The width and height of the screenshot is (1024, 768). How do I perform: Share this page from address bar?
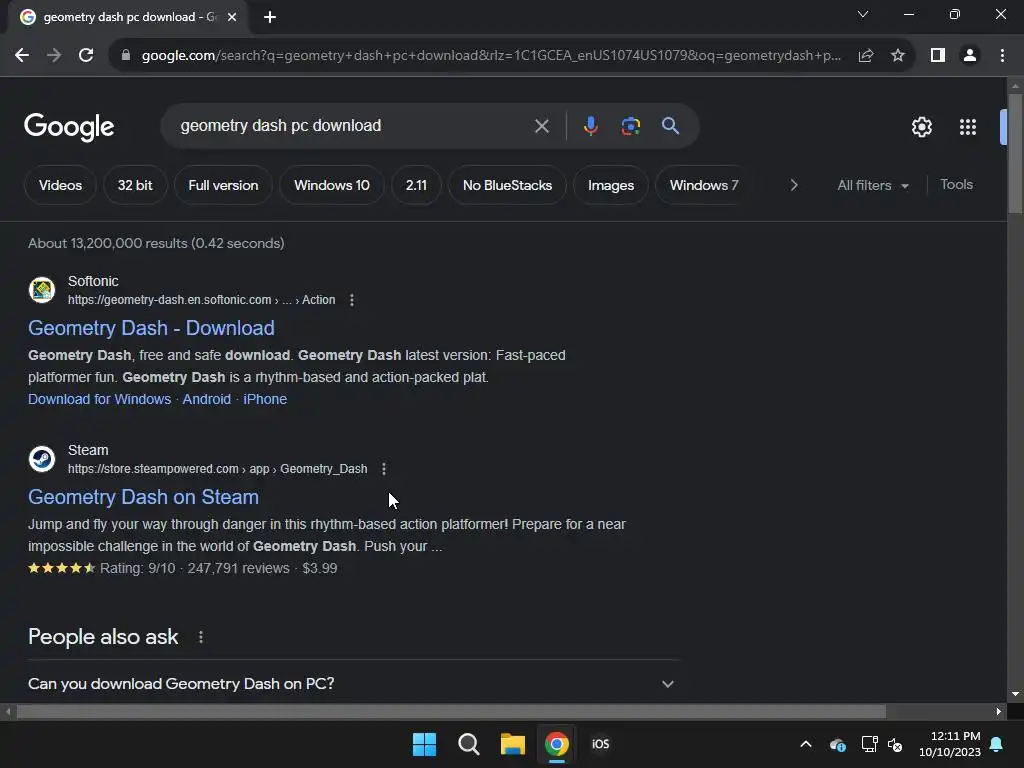tap(866, 56)
